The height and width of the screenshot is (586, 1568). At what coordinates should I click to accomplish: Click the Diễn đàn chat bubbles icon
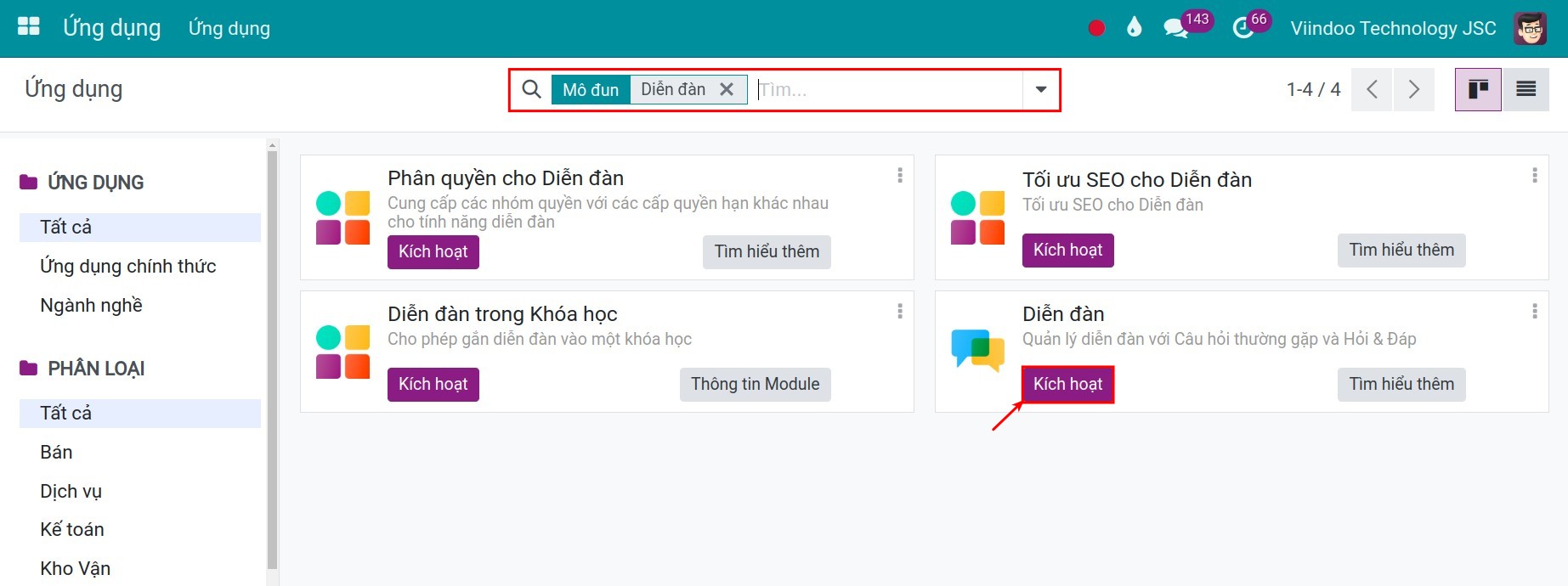(977, 350)
